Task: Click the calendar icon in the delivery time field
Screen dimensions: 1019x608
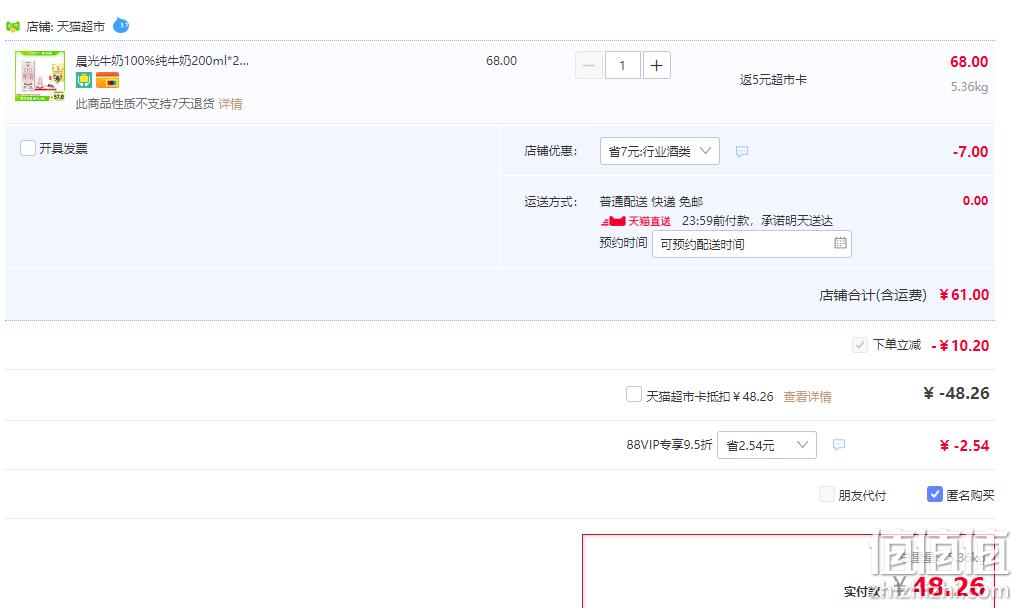Action: (840, 243)
